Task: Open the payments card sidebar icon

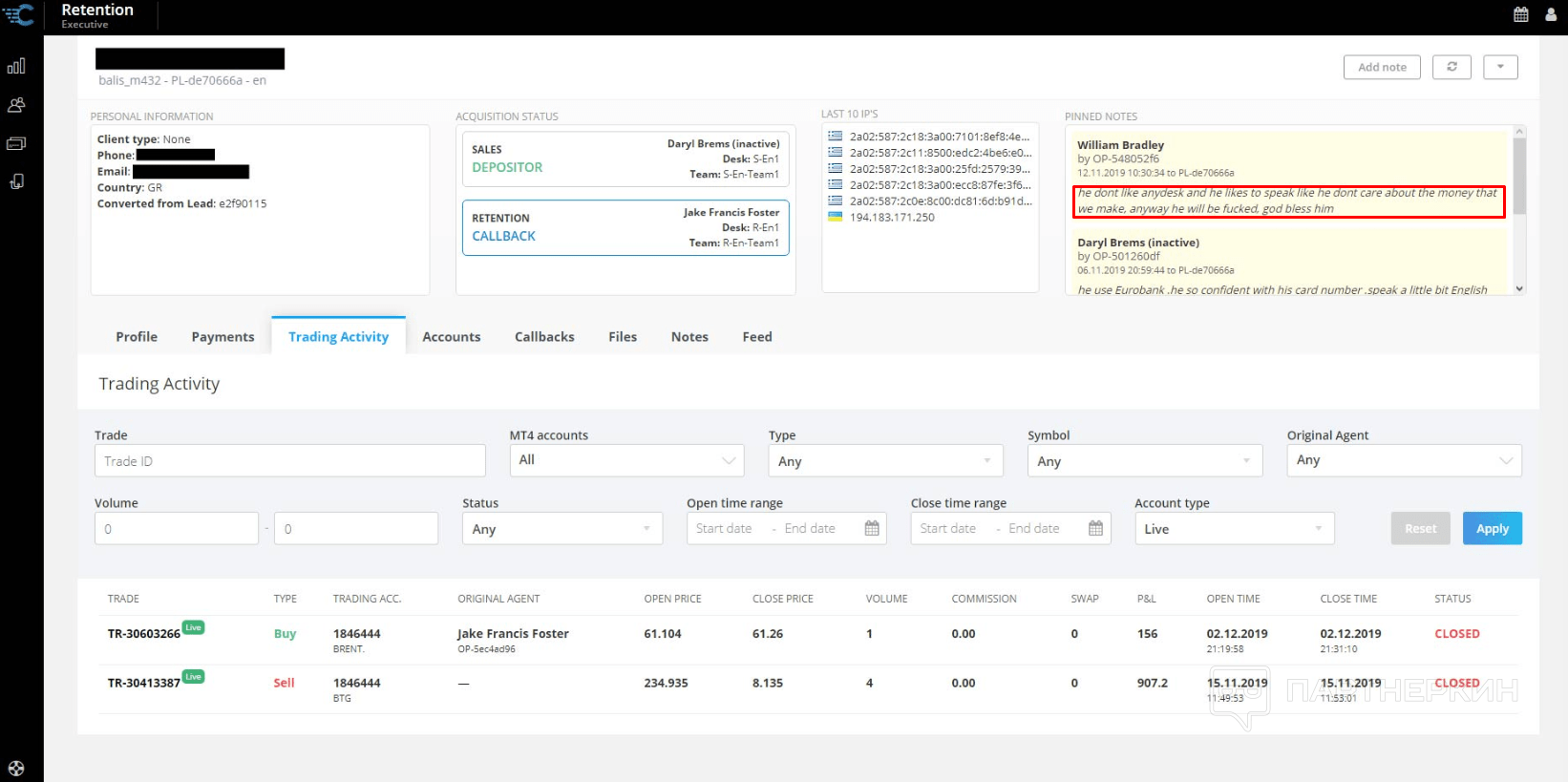Action: tap(16, 143)
